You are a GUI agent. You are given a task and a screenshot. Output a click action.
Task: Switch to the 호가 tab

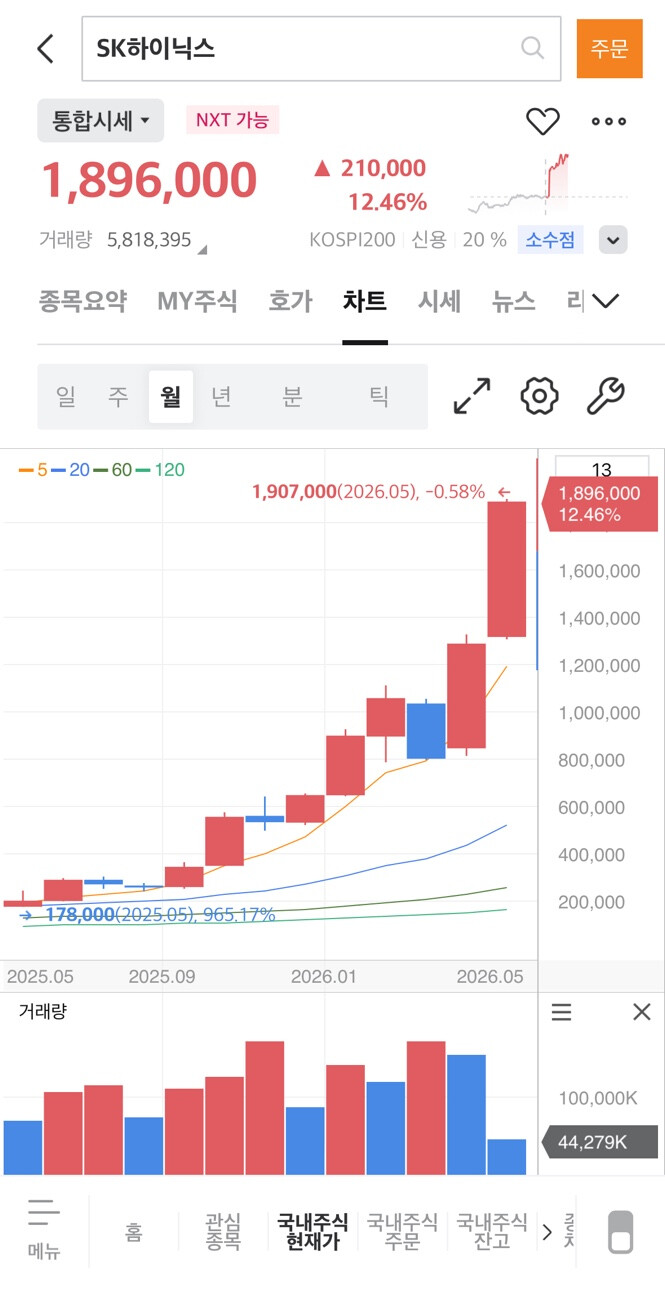[x=290, y=301]
